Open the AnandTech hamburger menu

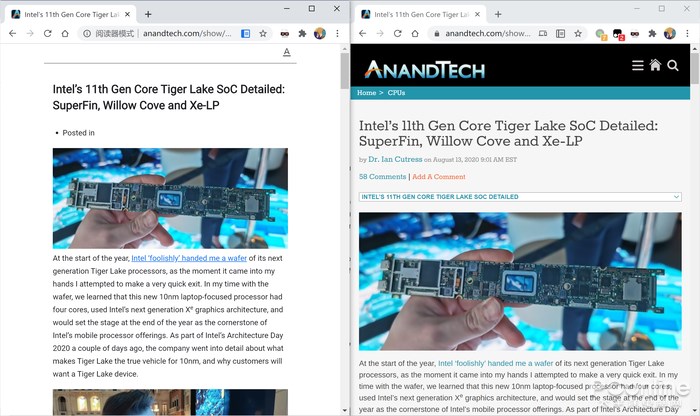tap(638, 66)
